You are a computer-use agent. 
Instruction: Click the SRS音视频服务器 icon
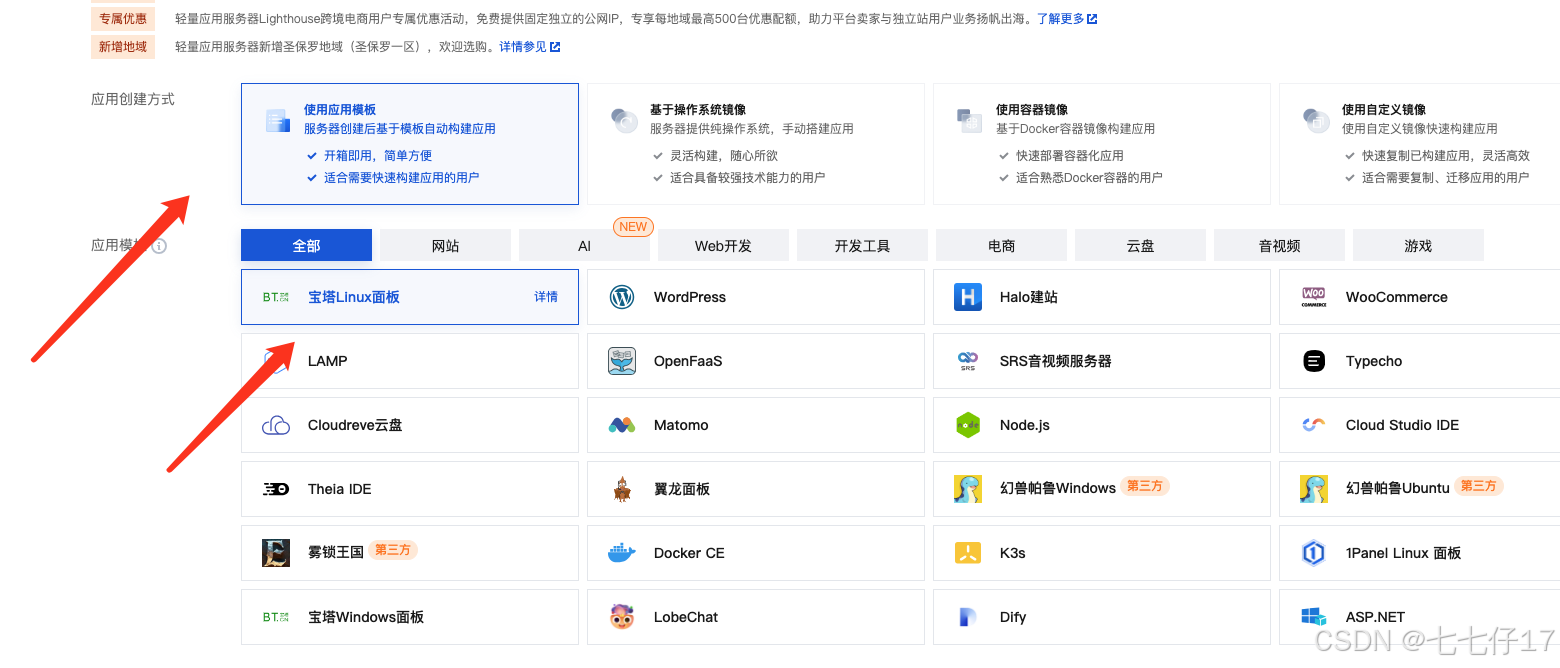coord(968,361)
